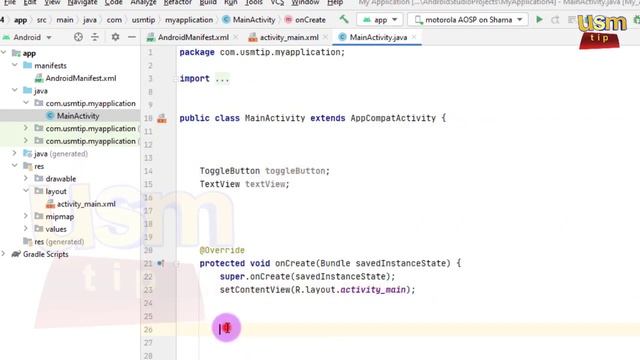640x360 pixels.
Task: Click override gutter marker on line 21
Action: pyautogui.click(x=161, y=263)
